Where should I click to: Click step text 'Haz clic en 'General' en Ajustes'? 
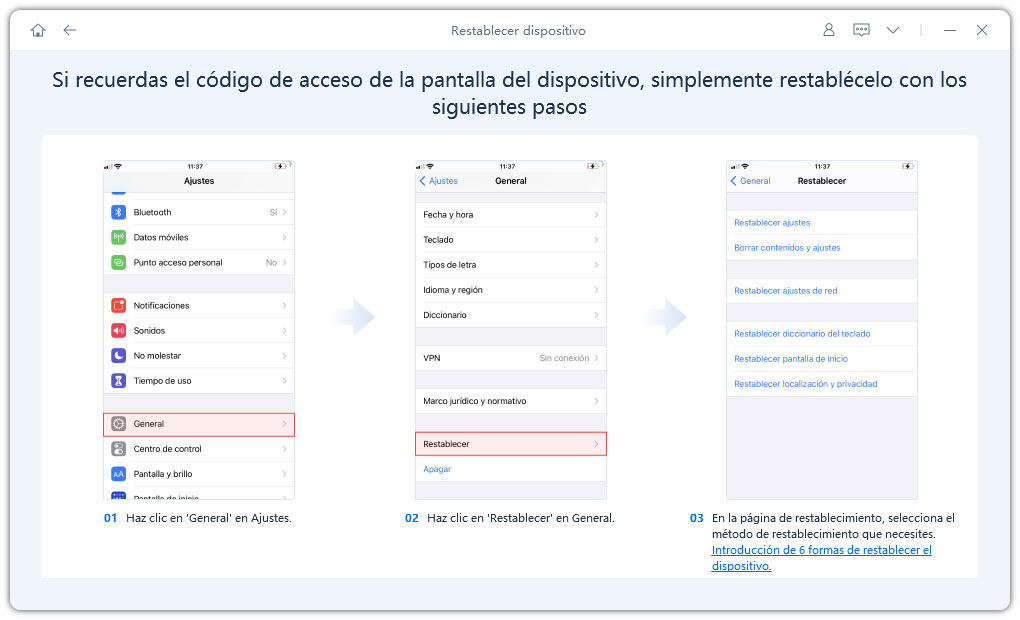click(x=208, y=518)
